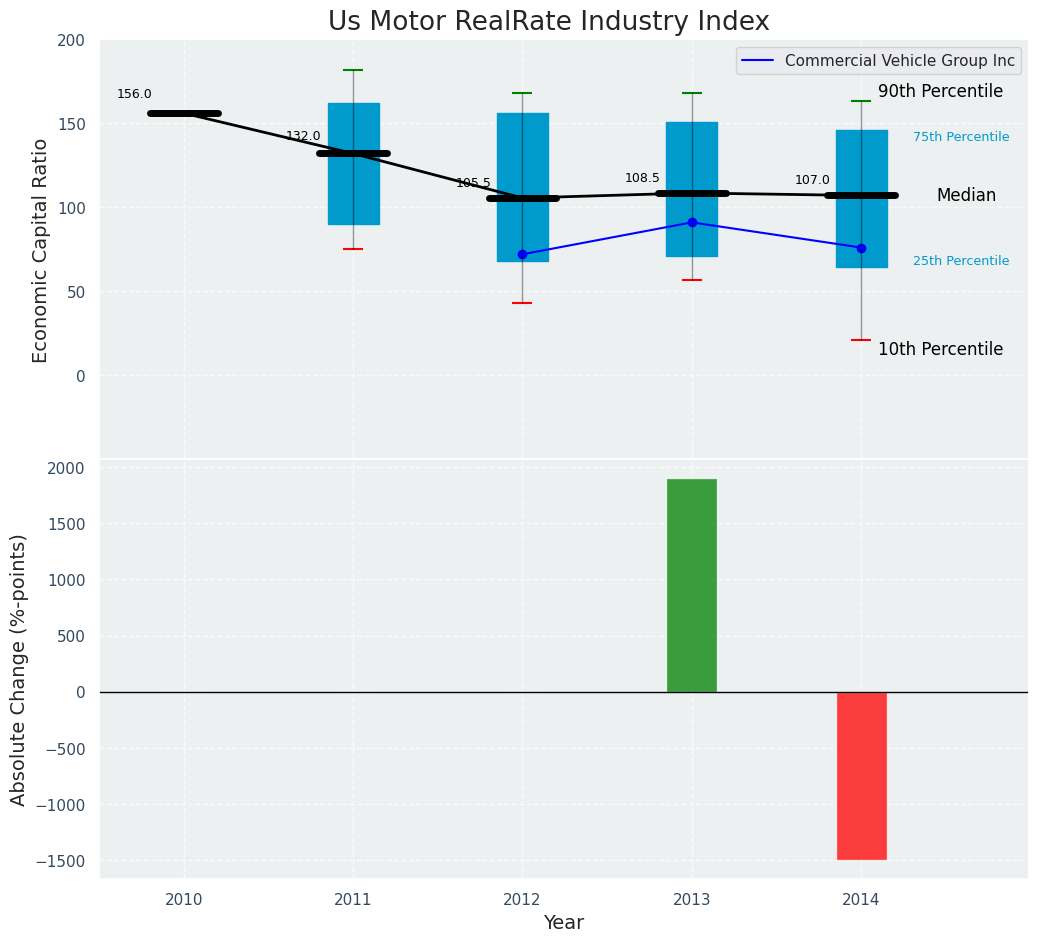Click the 10th Percentile annotation
The height and width of the screenshot is (942, 1039).
pos(940,350)
